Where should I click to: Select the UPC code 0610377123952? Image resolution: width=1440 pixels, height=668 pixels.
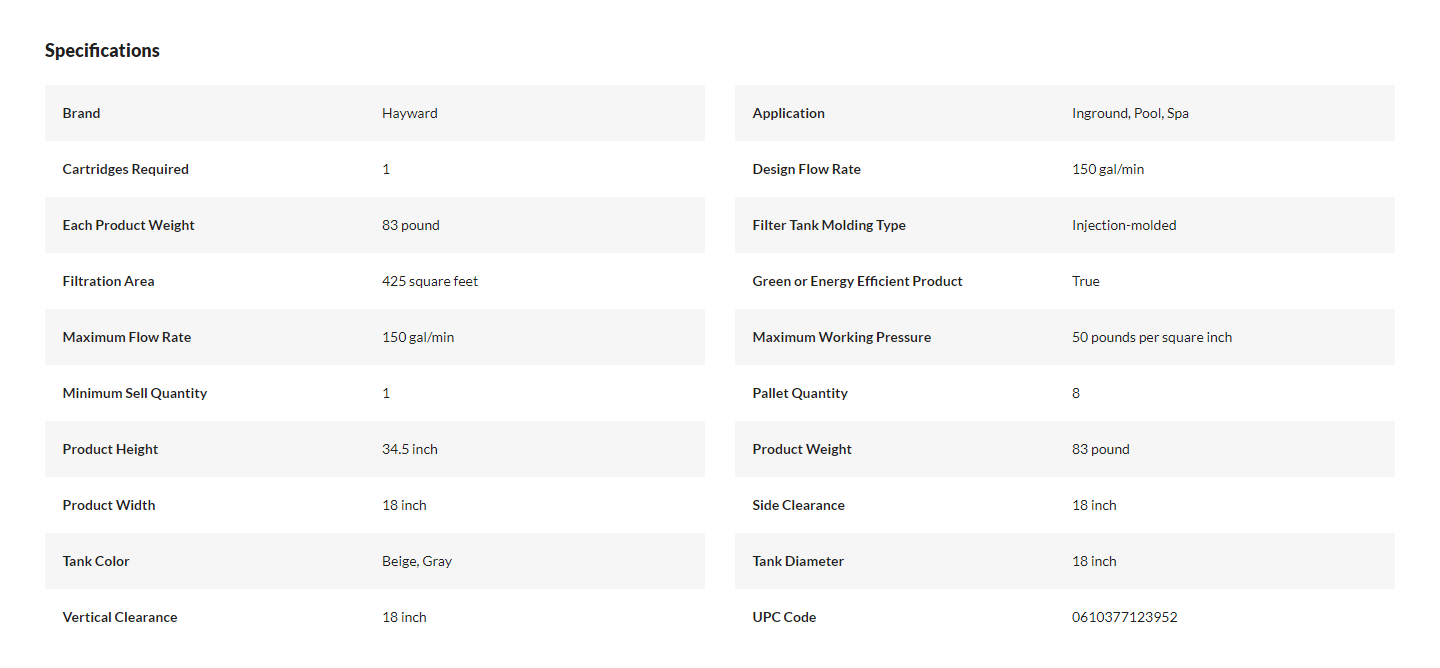pos(1125,617)
